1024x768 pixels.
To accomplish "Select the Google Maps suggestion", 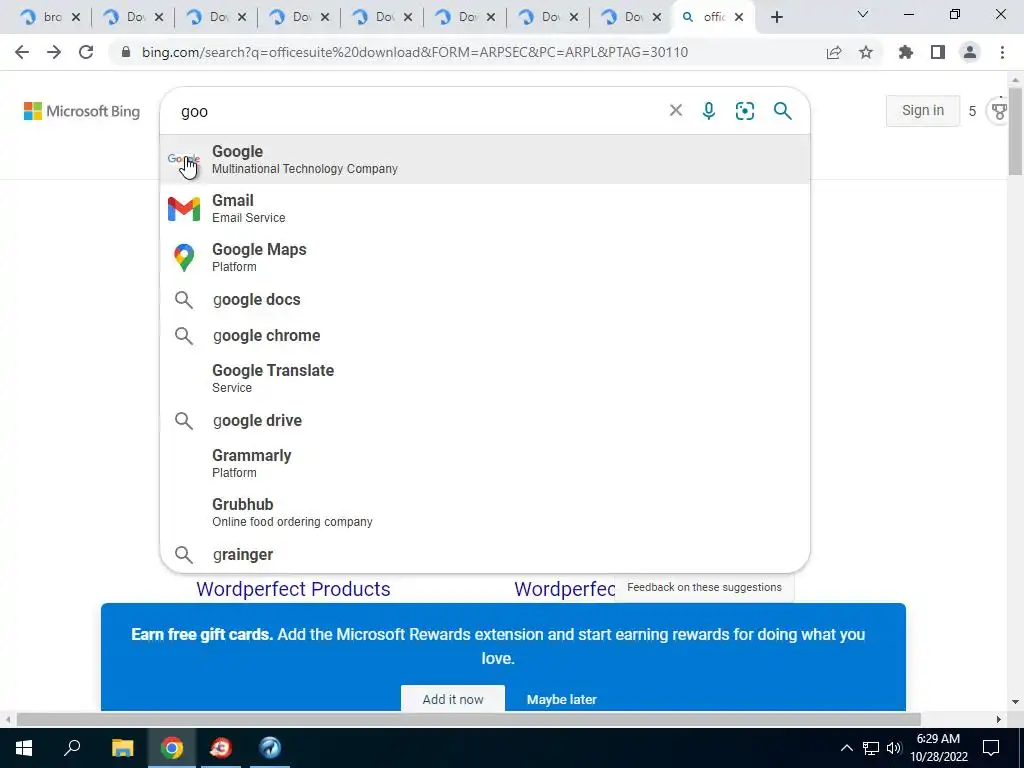I will (x=485, y=257).
